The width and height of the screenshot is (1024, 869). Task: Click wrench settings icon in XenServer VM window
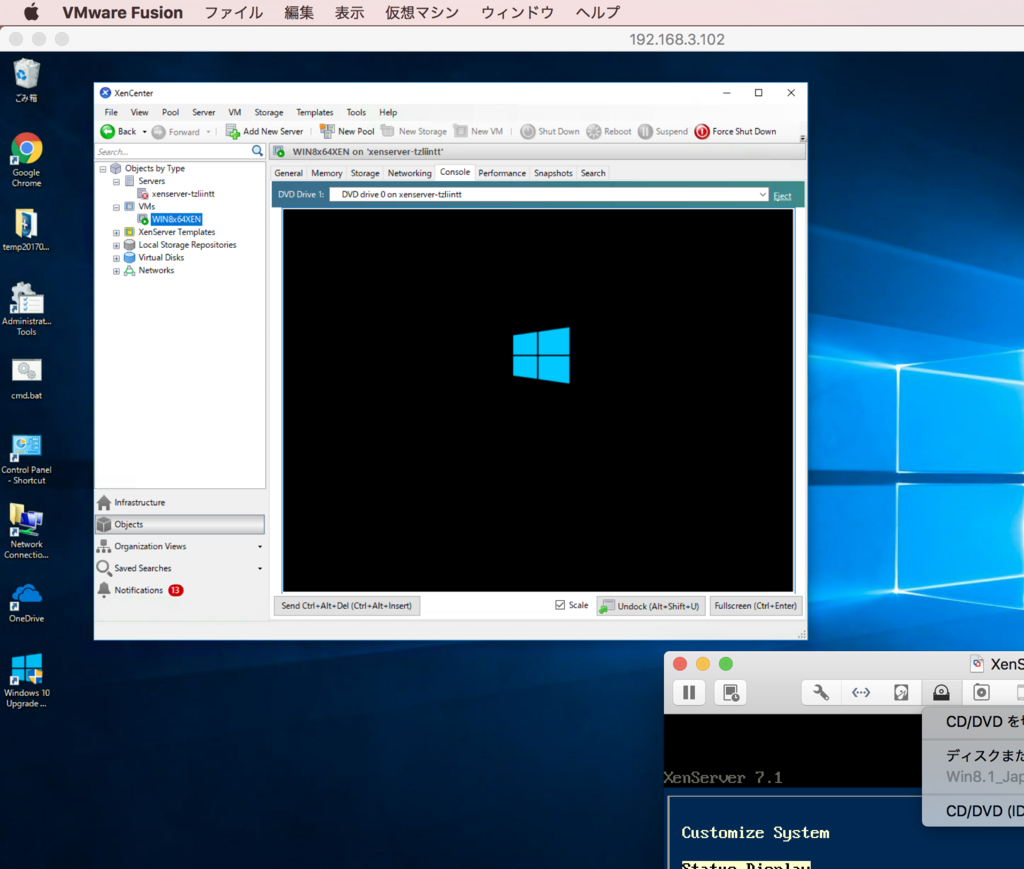pyautogui.click(x=821, y=692)
